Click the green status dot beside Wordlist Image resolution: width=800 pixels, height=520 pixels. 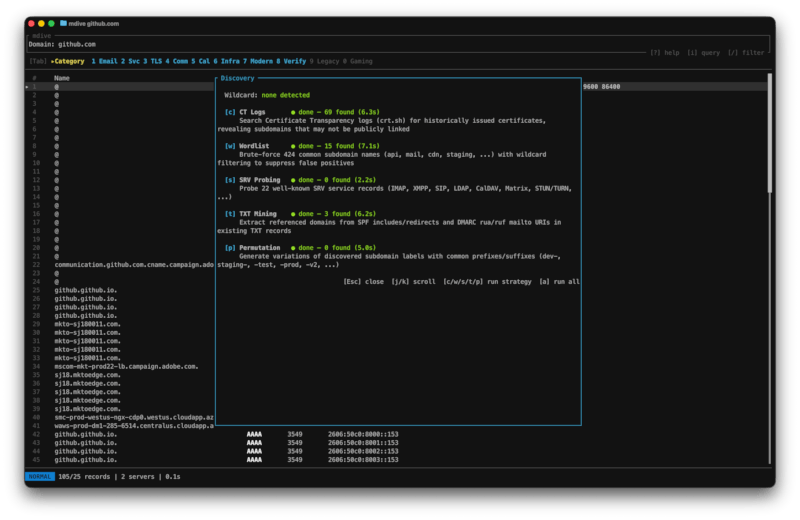click(293, 146)
